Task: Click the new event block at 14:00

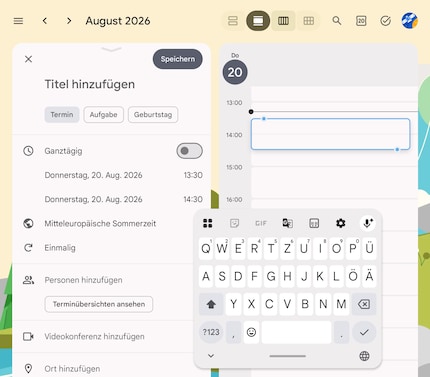Action: (x=330, y=134)
